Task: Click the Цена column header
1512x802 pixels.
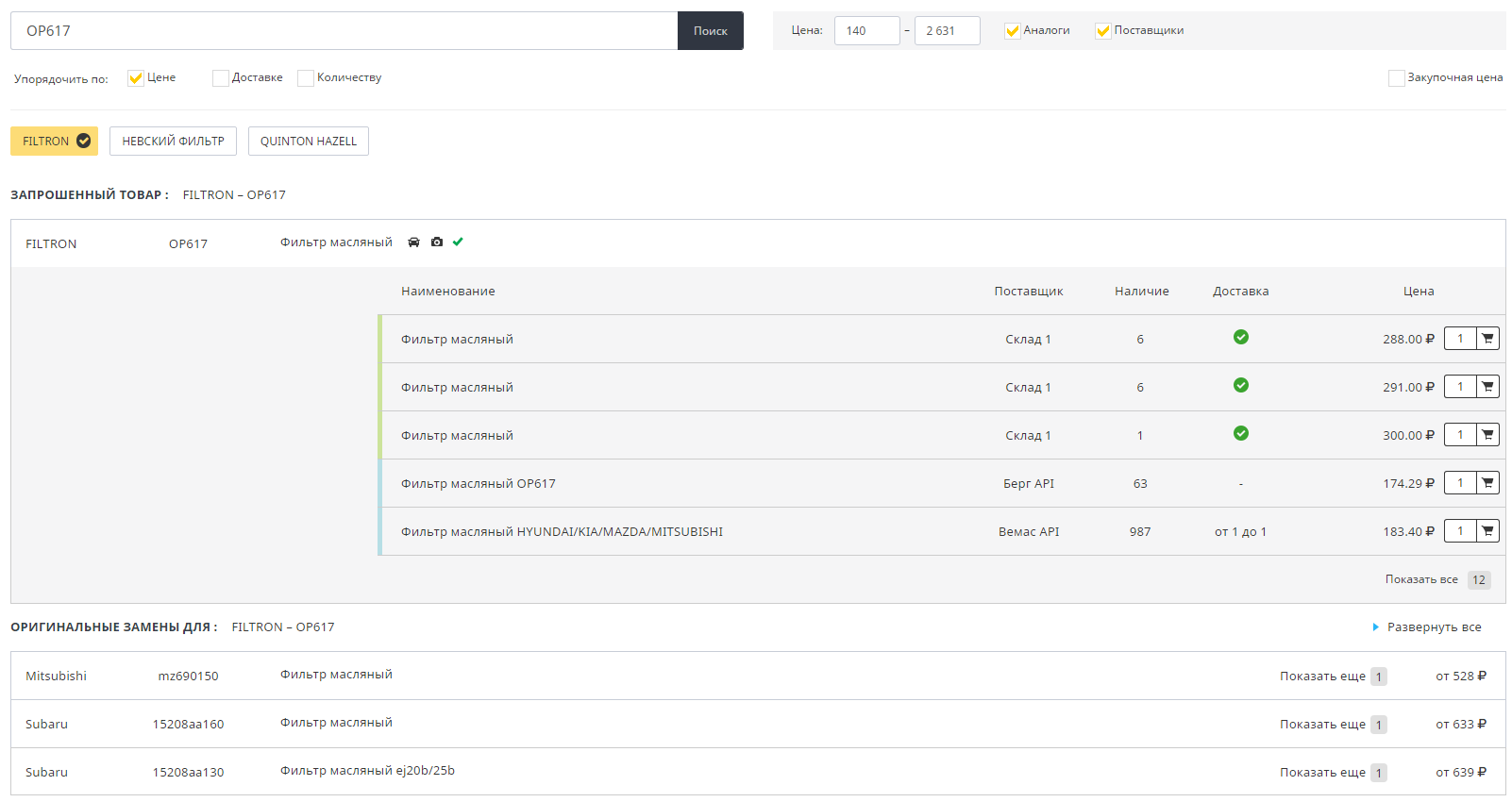Action: (1419, 292)
